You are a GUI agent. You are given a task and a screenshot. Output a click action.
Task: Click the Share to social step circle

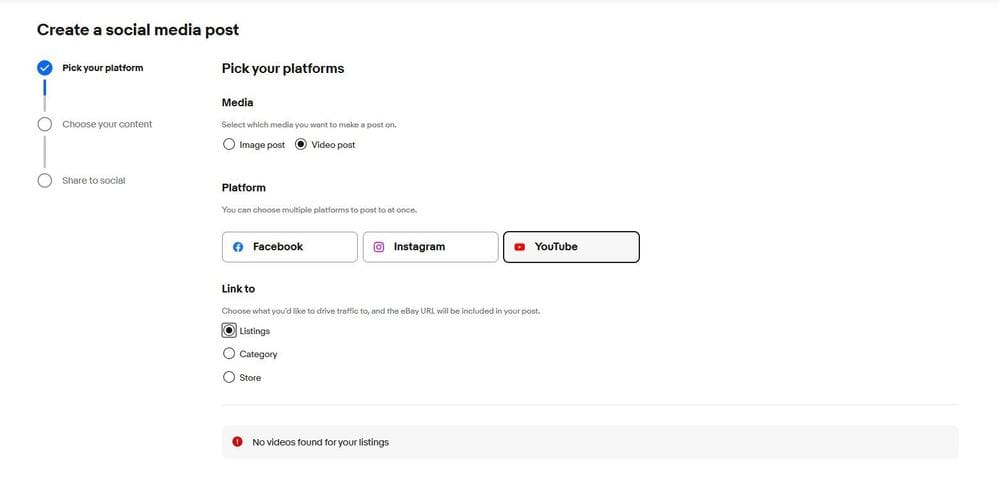tap(44, 181)
